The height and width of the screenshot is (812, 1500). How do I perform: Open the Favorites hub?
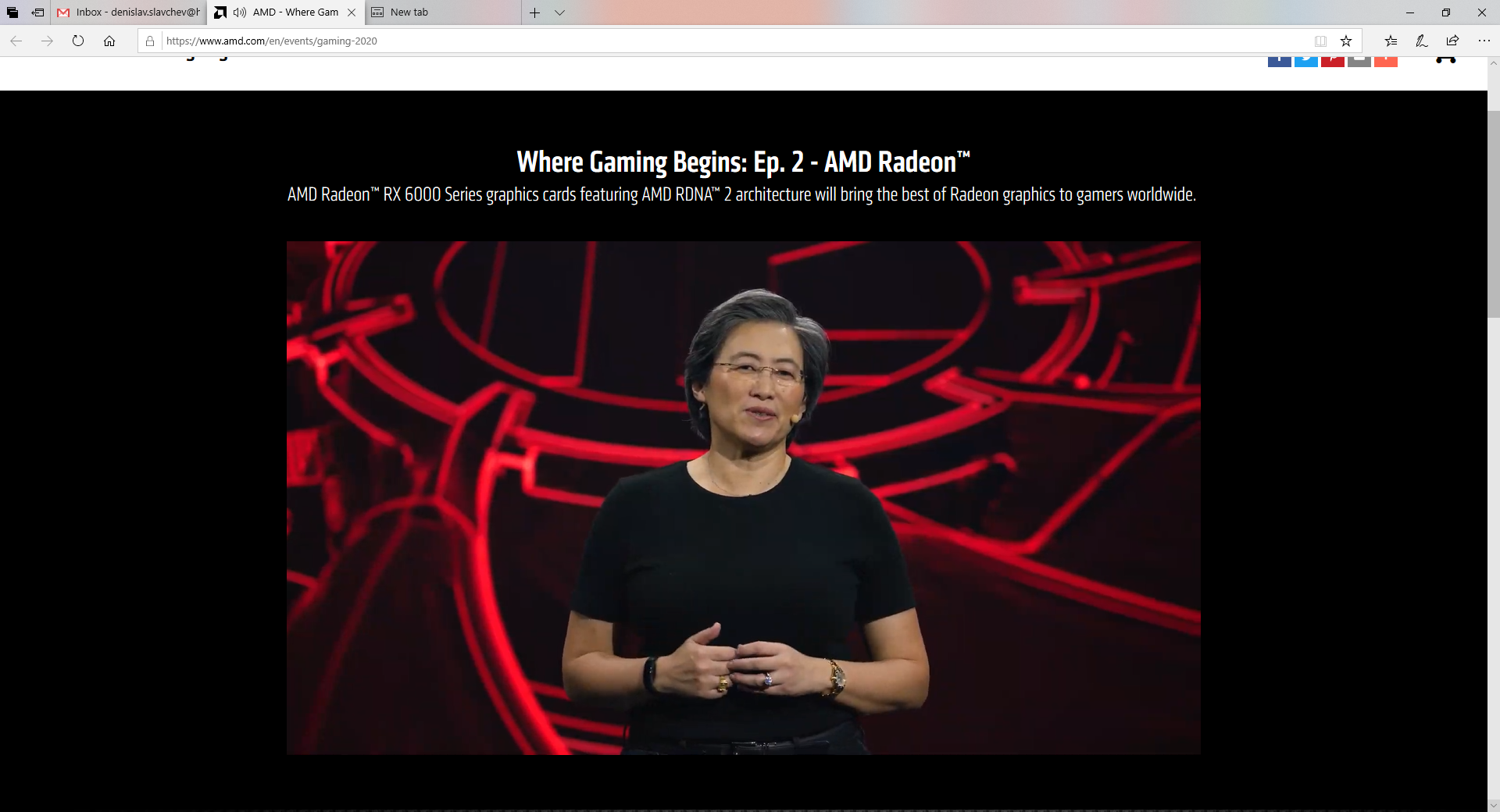pyautogui.click(x=1391, y=41)
